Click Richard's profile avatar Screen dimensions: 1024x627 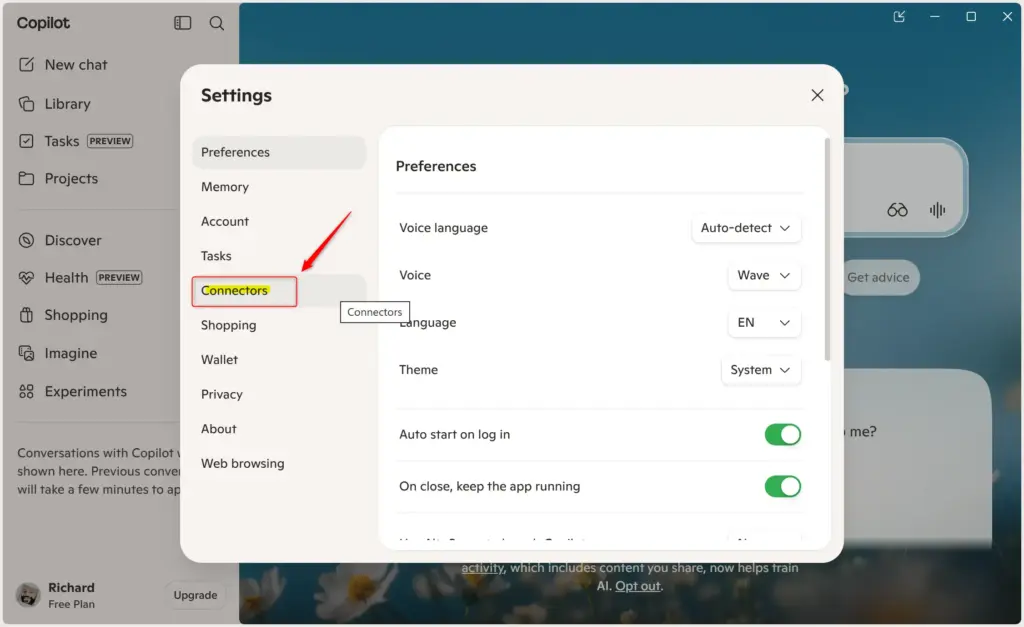(x=28, y=595)
